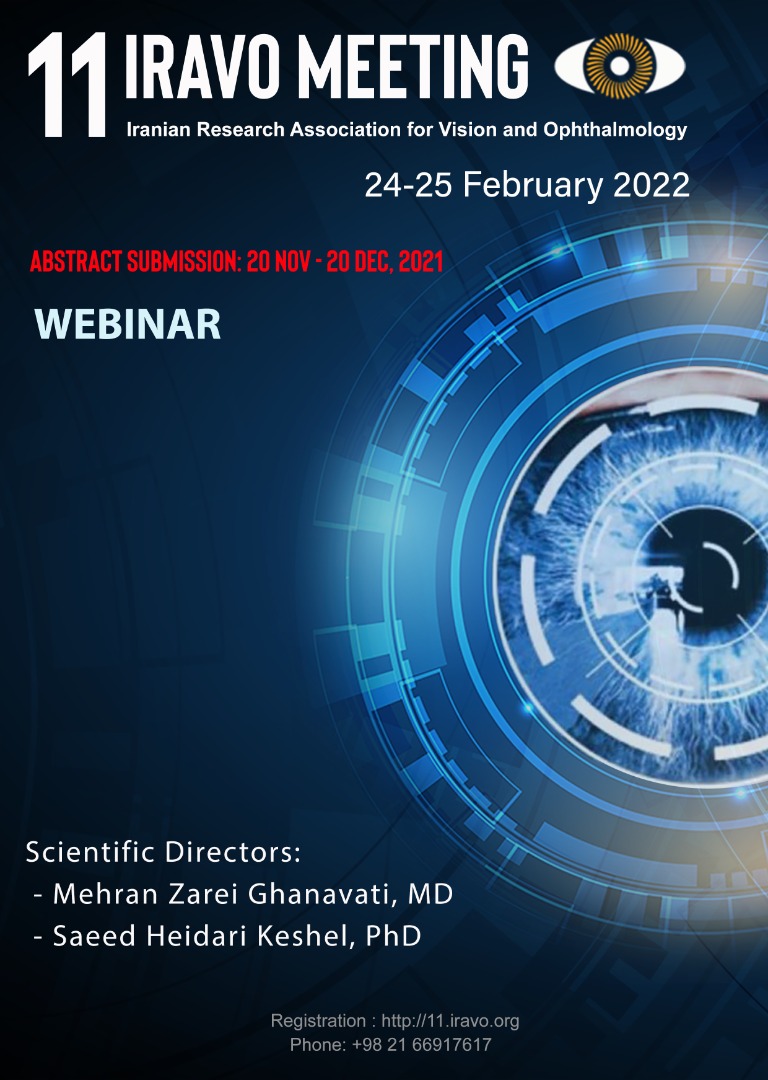The width and height of the screenshot is (768, 1080).
Task: Click the WEBINAR heading
Action: (127, 325)
